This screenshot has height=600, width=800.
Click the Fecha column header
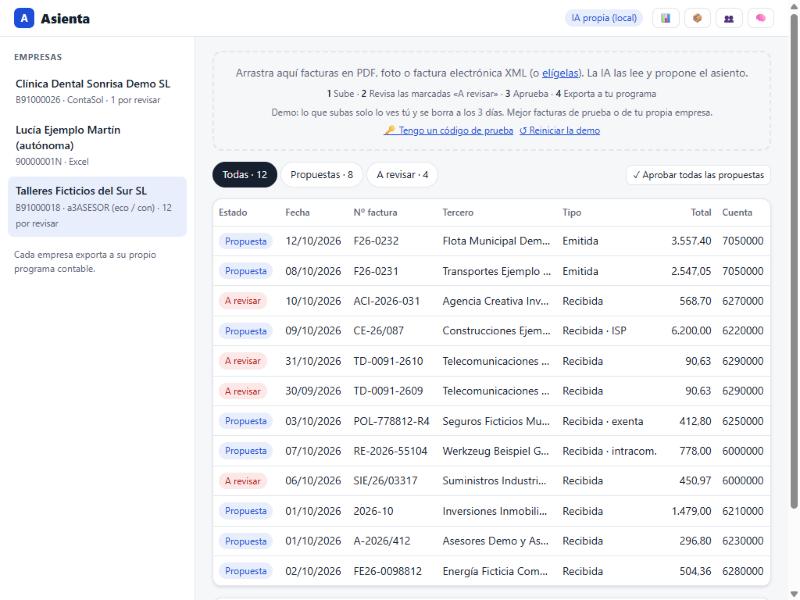pos(297,212)
